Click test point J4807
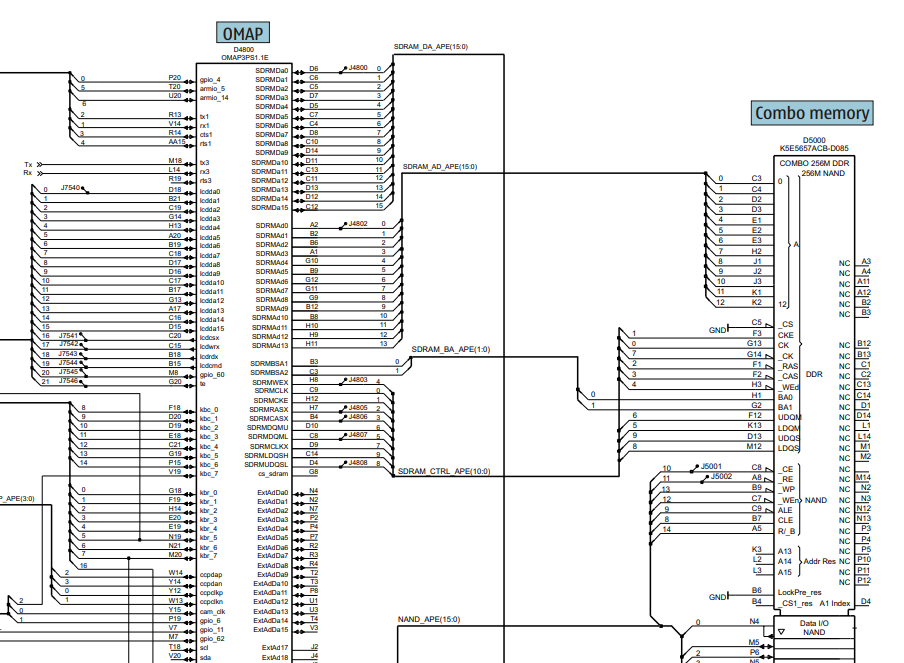 coord(357,435)
